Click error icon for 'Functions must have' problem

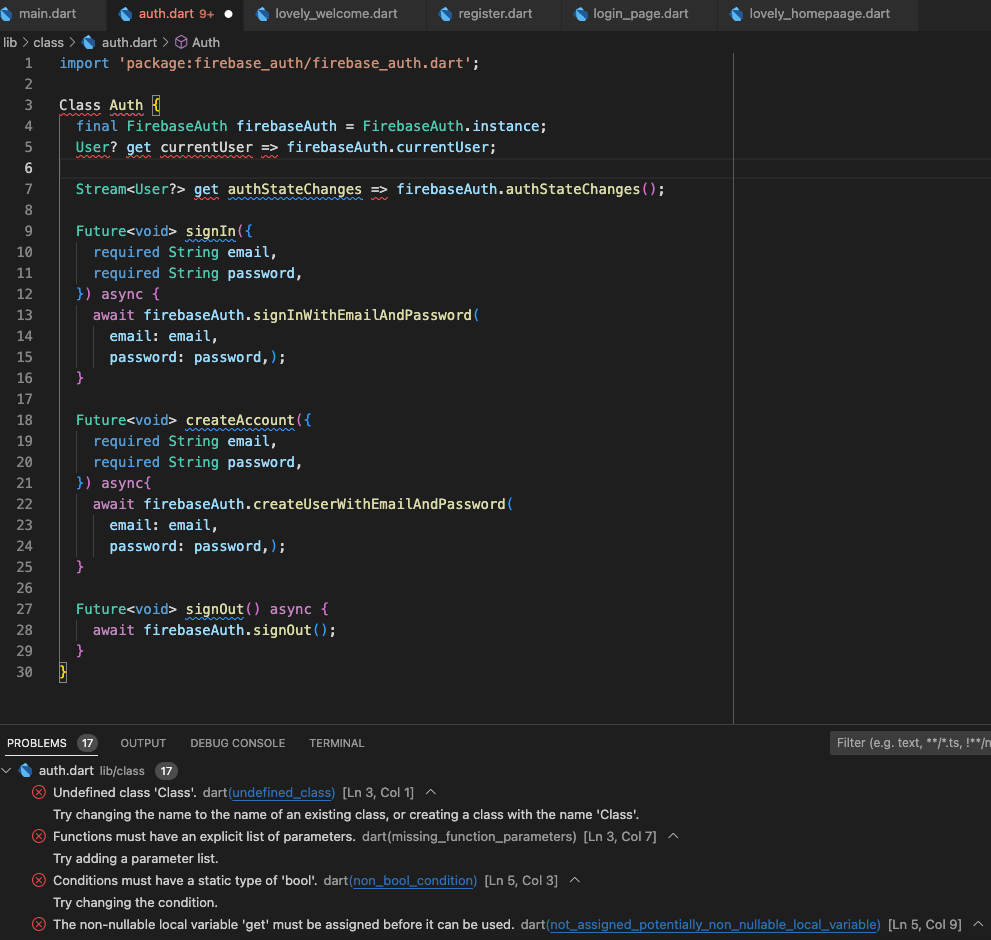click(39, 836)
